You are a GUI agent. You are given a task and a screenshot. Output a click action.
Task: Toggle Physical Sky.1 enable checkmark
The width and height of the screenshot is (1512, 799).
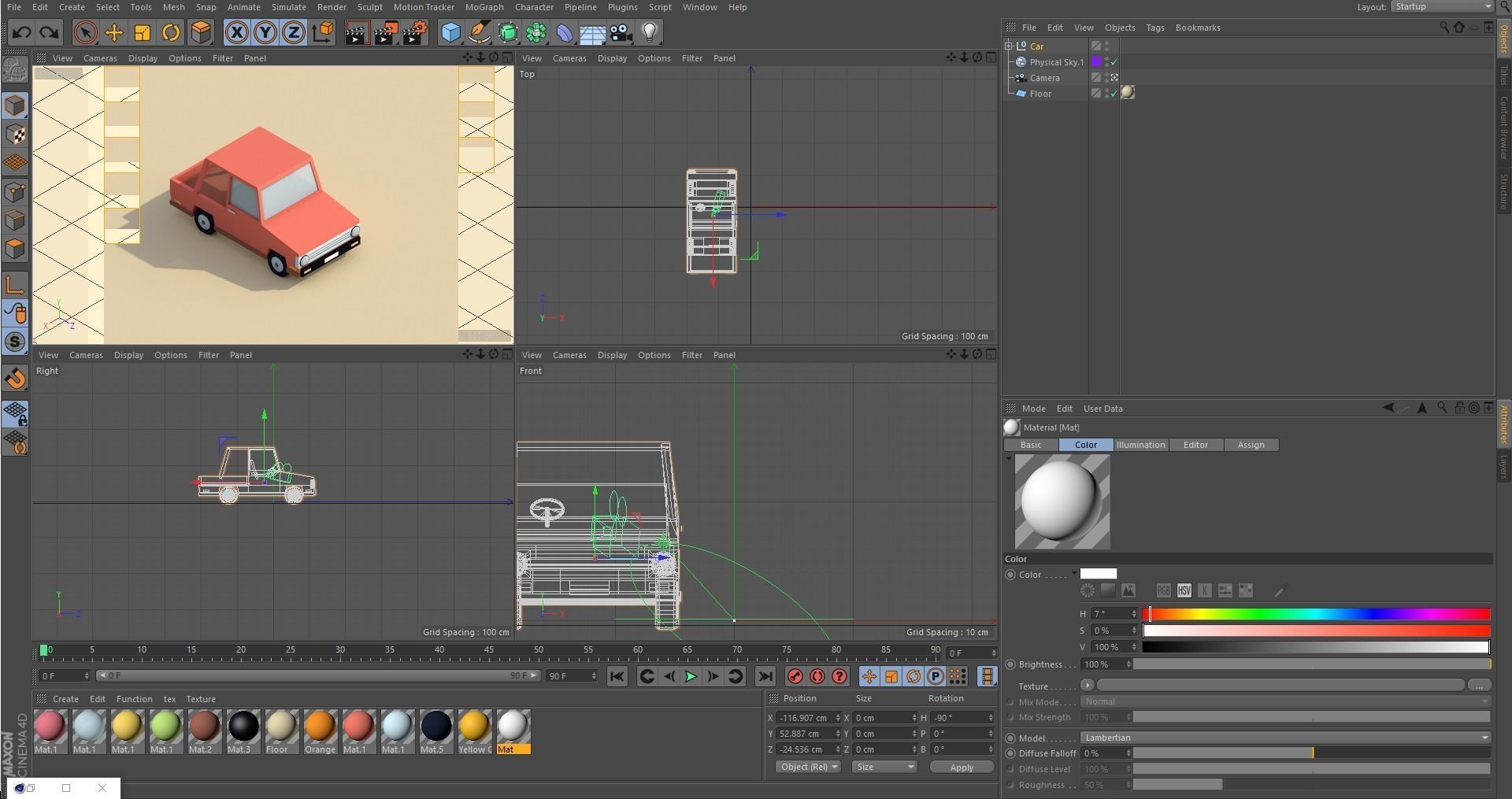[x=1114, y=61]
